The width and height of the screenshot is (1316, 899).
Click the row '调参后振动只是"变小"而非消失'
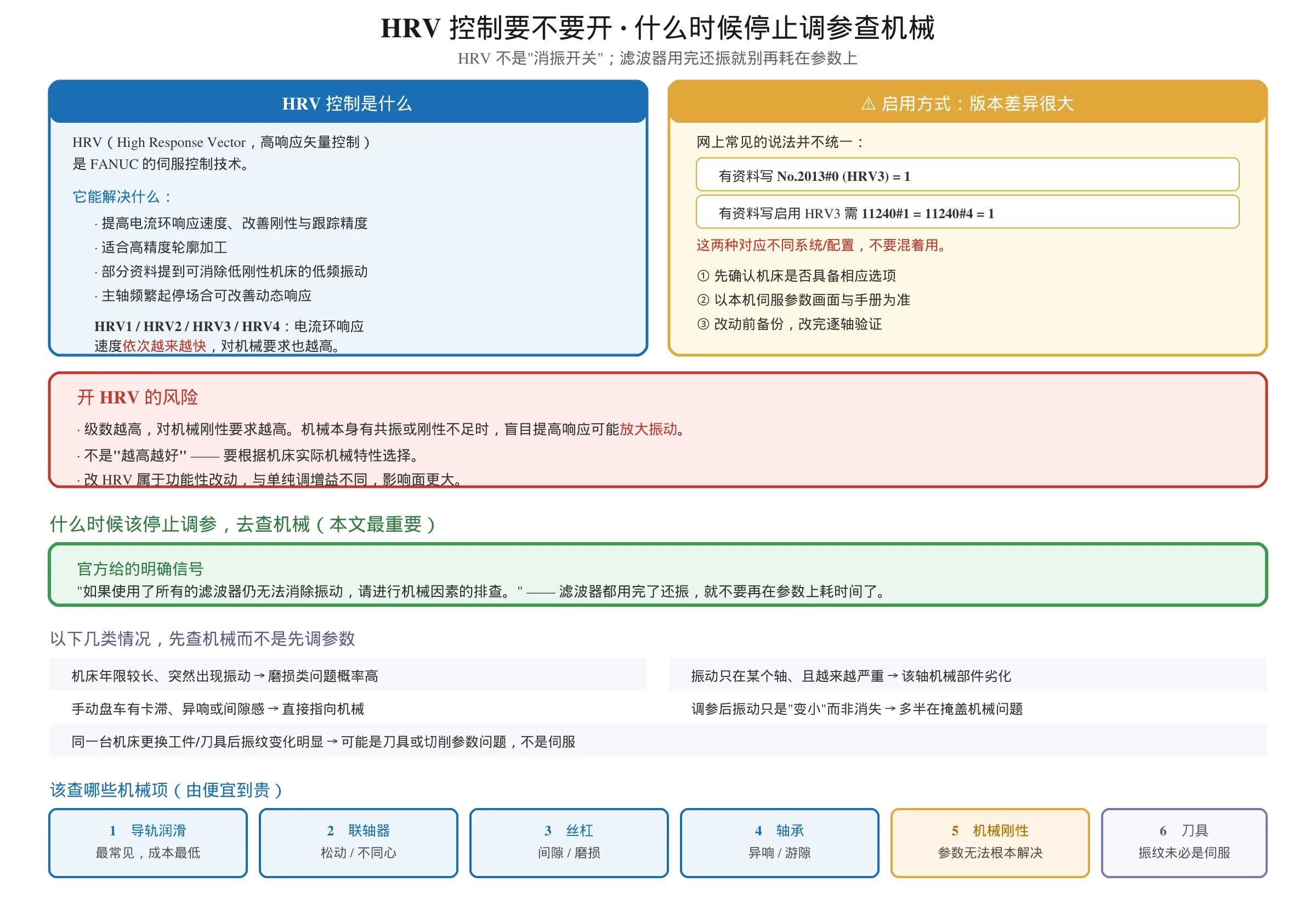(967, 708)
